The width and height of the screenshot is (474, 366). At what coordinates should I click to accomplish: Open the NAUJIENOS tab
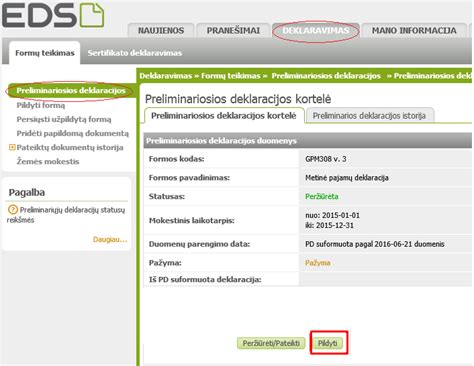click(161, 30)
